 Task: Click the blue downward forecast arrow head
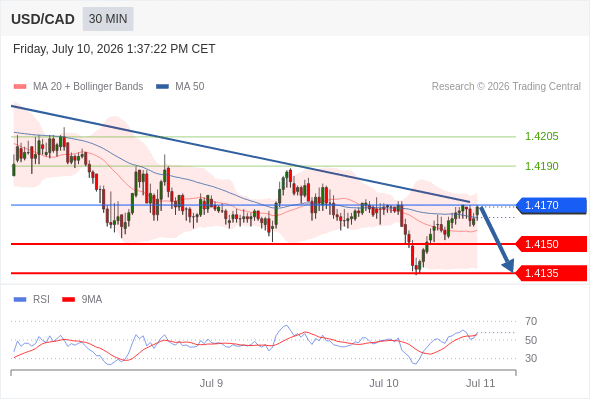(509, 266)
